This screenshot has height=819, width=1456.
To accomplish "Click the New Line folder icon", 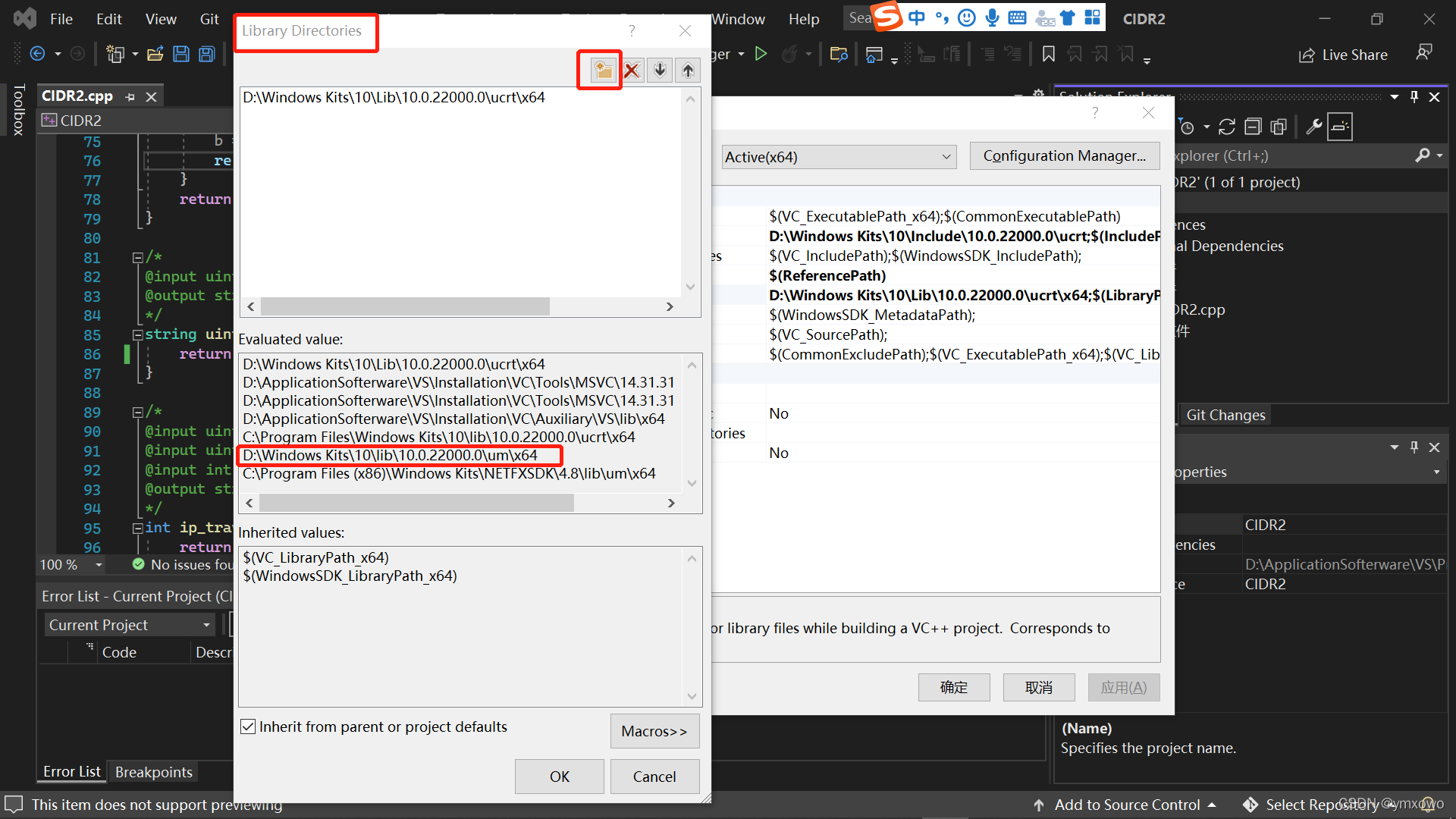I will click(603, 71).
